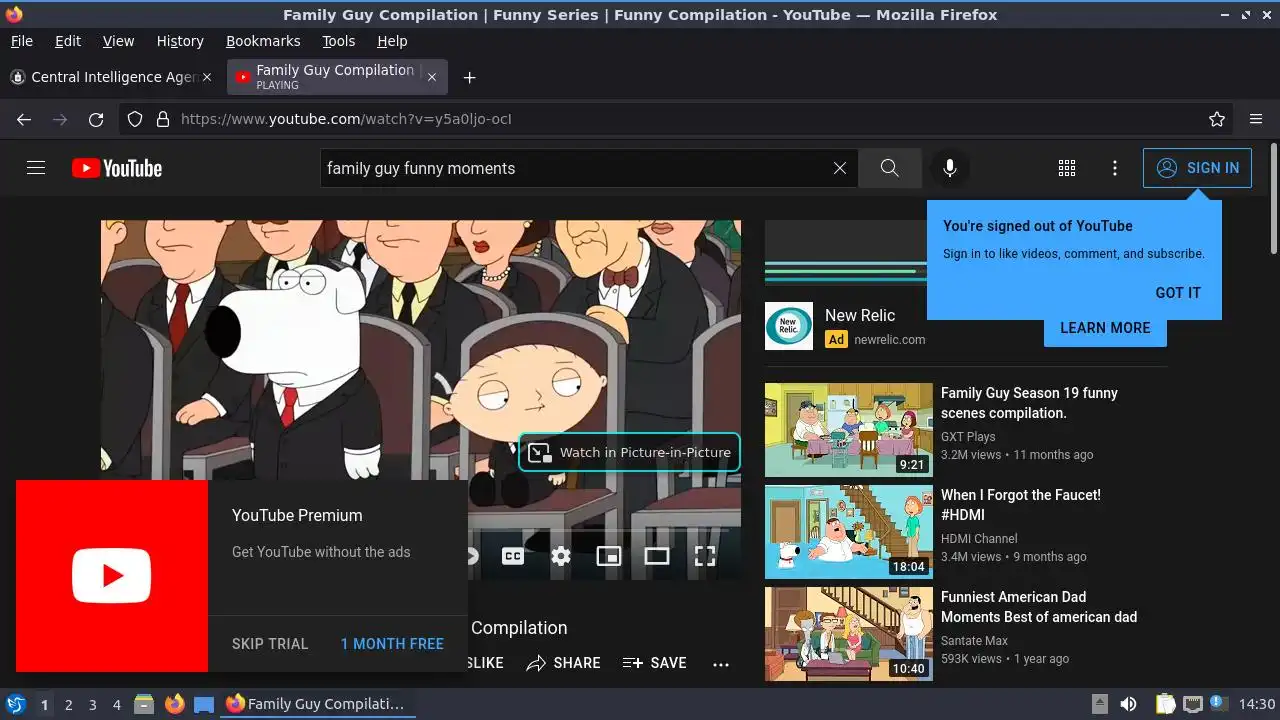1280x720 pixels.
Task: Toggle closed captions on the video
Action: [x=513, y=556]
